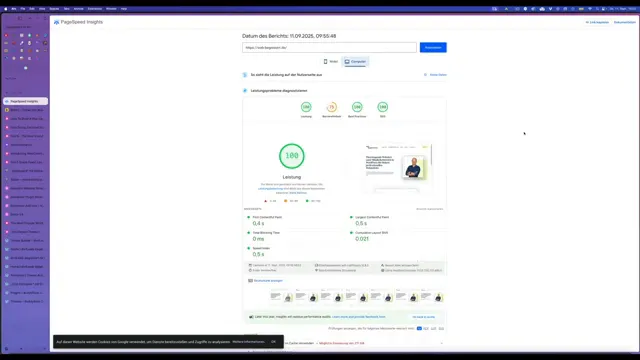
Task: Dismiss cookie banner with OK
Action: 273,342
